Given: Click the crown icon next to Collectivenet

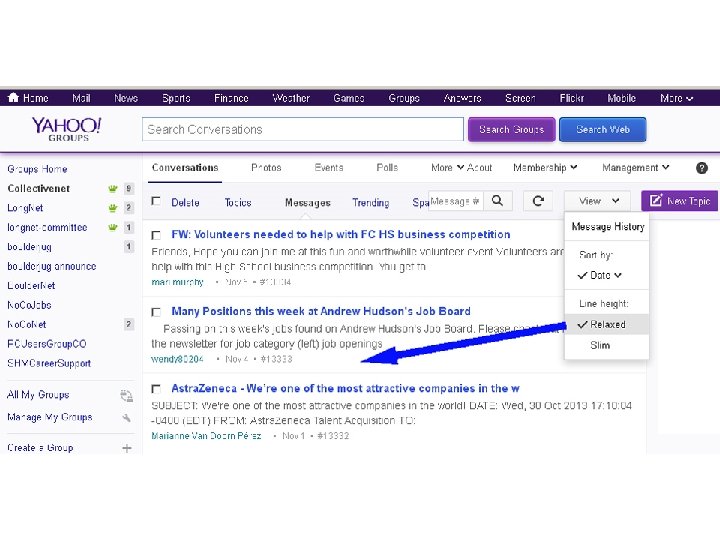Looking at the screenshot, I should tap(112, 189).
